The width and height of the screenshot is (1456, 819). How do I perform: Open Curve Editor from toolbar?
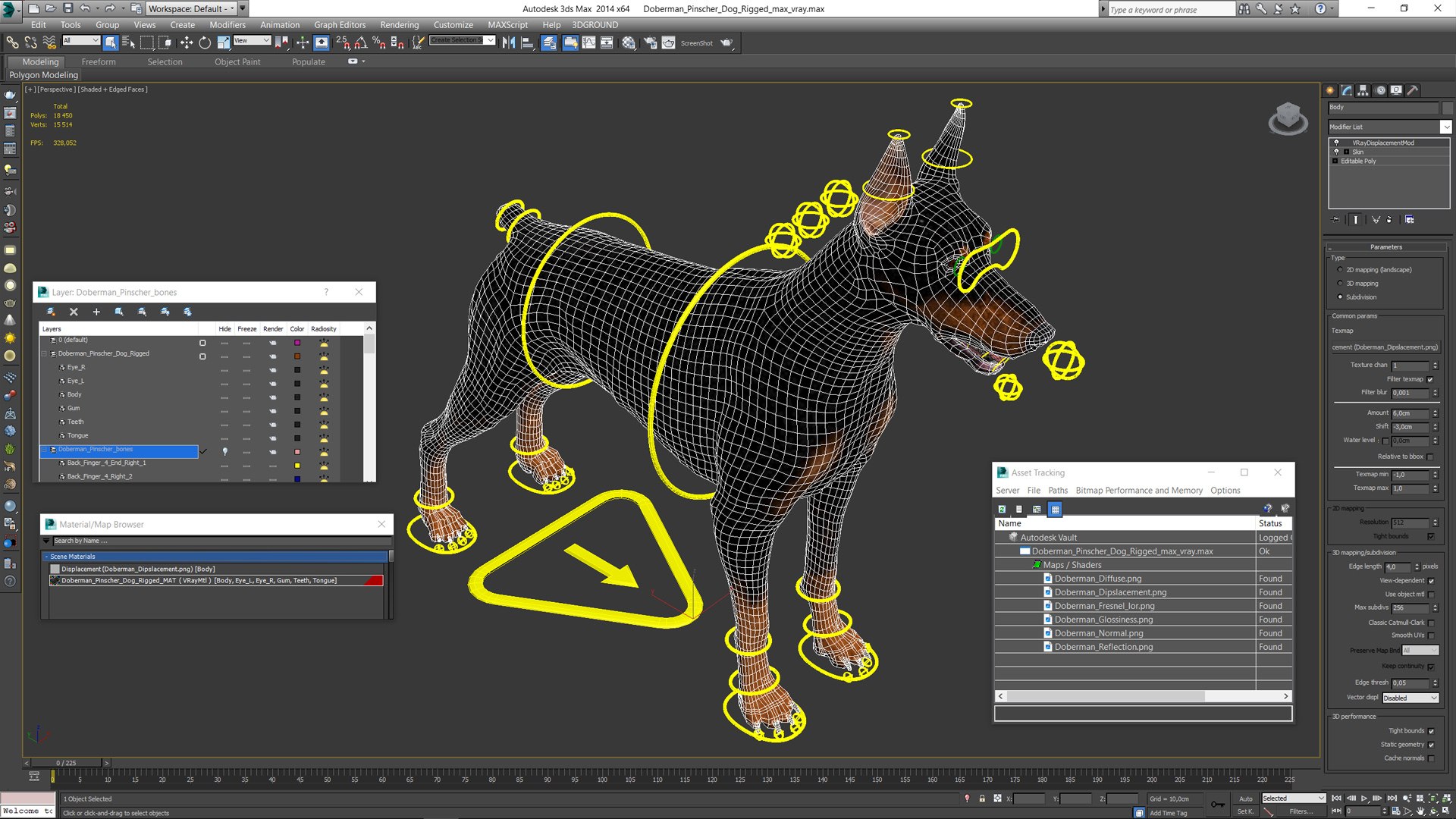coord(588,42)
